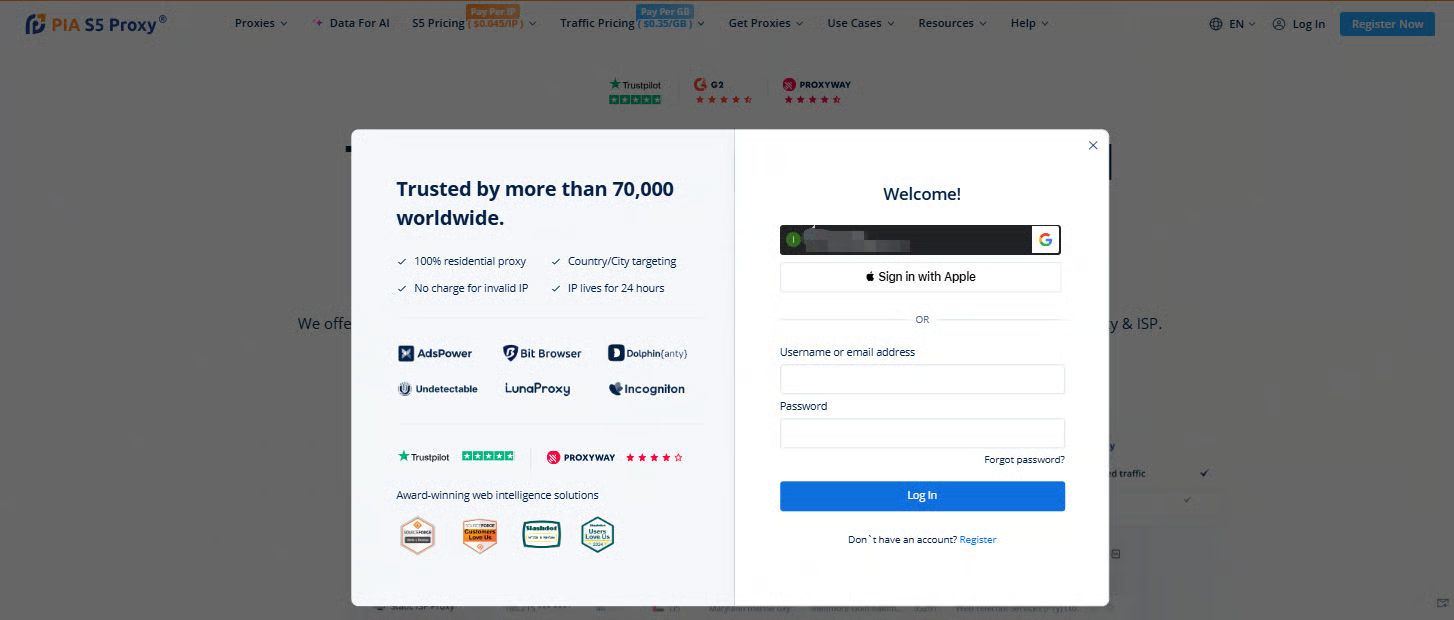
Task: Open the Resources dropdown
Action: (x=952, y=23)
